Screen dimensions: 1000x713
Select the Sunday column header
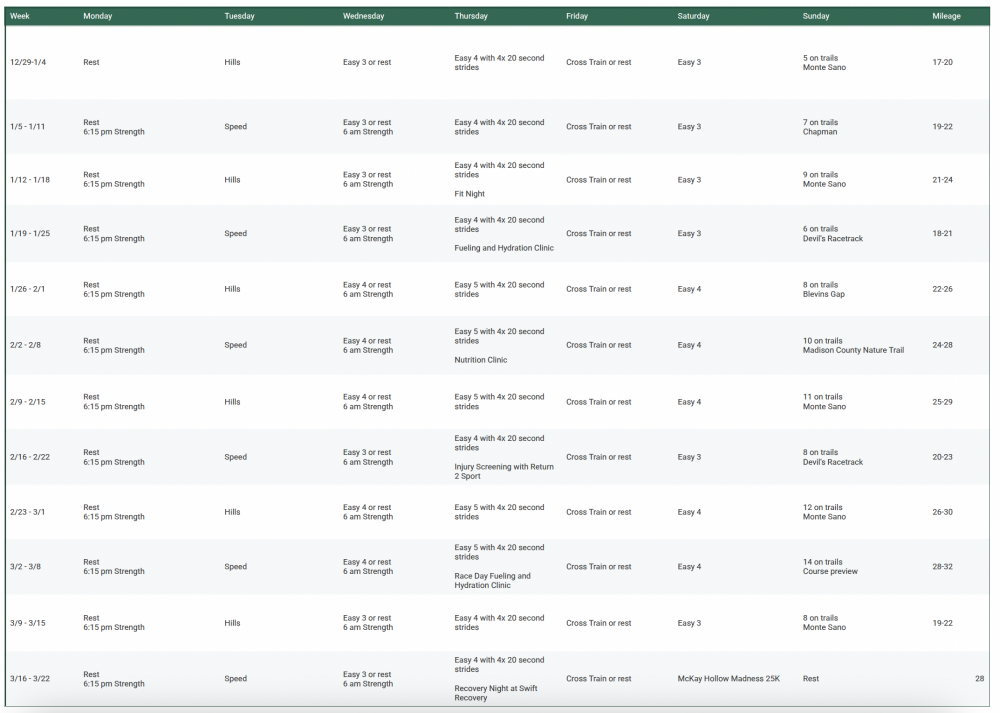pos(816,16)
